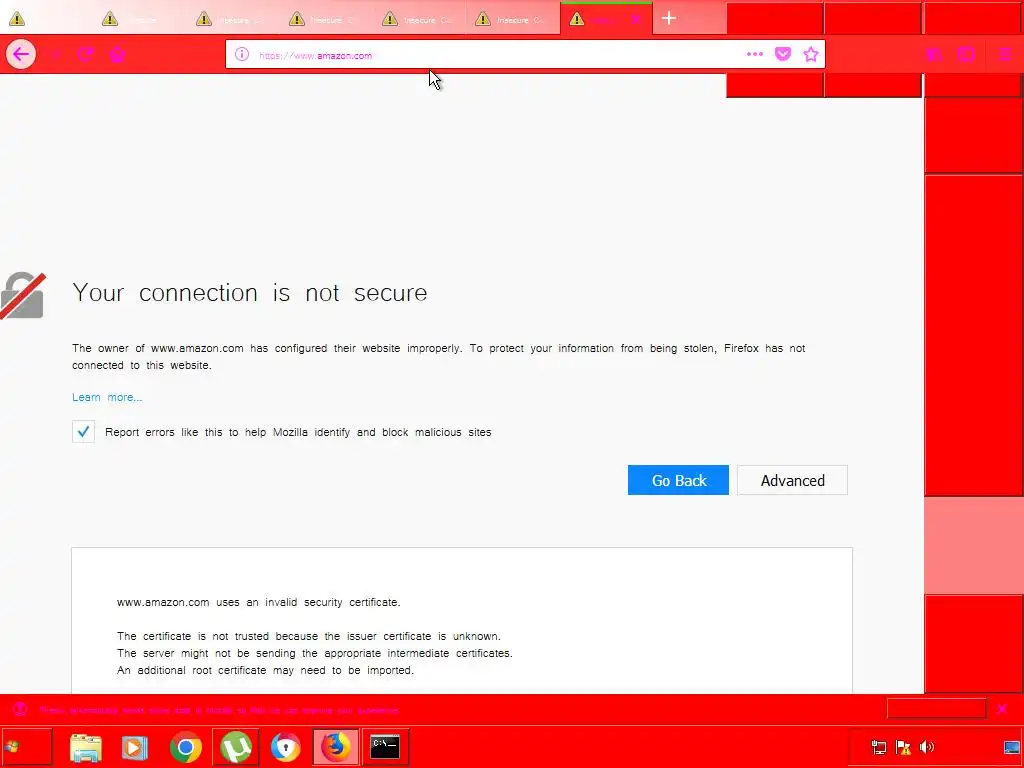
Task: Close the active highlighted tab
Action: [635, 19]
